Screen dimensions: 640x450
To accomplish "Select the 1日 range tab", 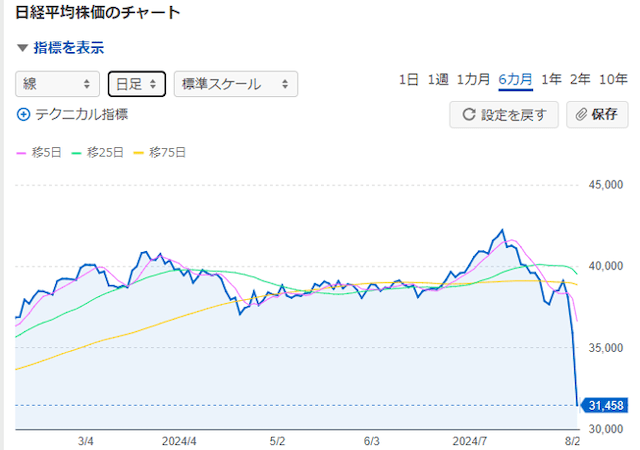I will coord(409,79).
